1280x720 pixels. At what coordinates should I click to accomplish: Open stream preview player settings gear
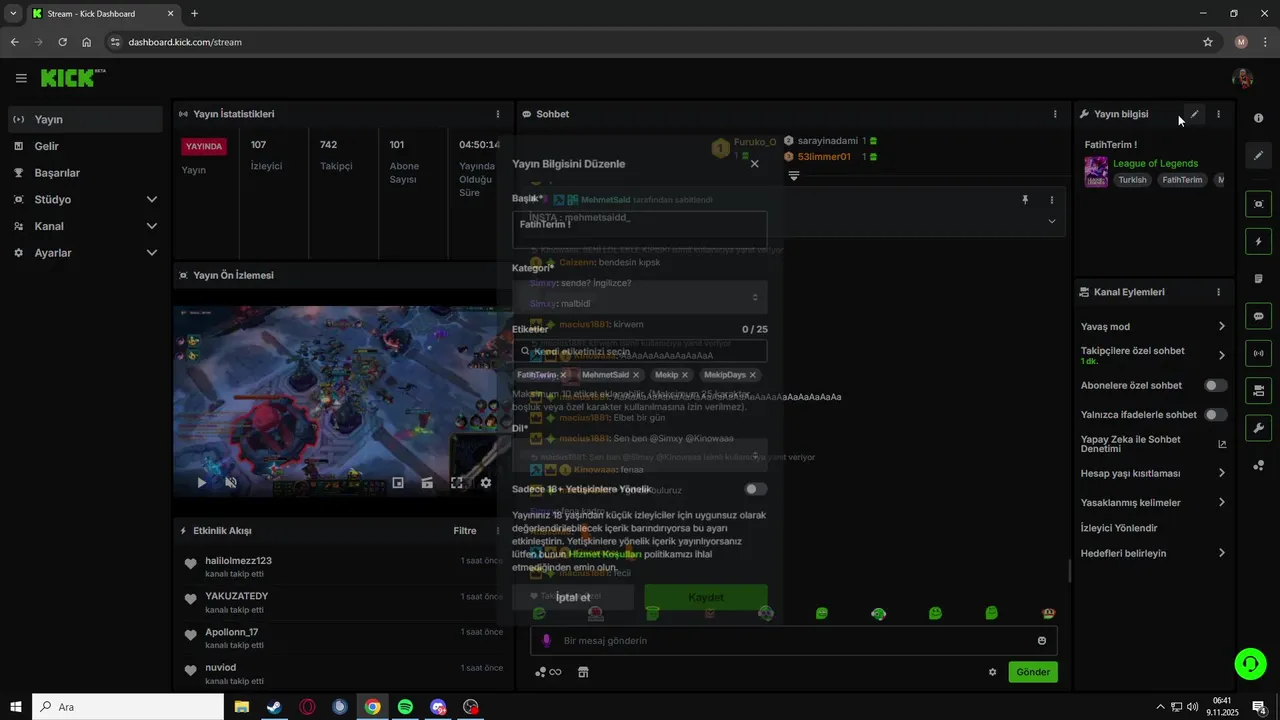click(486, 482)
